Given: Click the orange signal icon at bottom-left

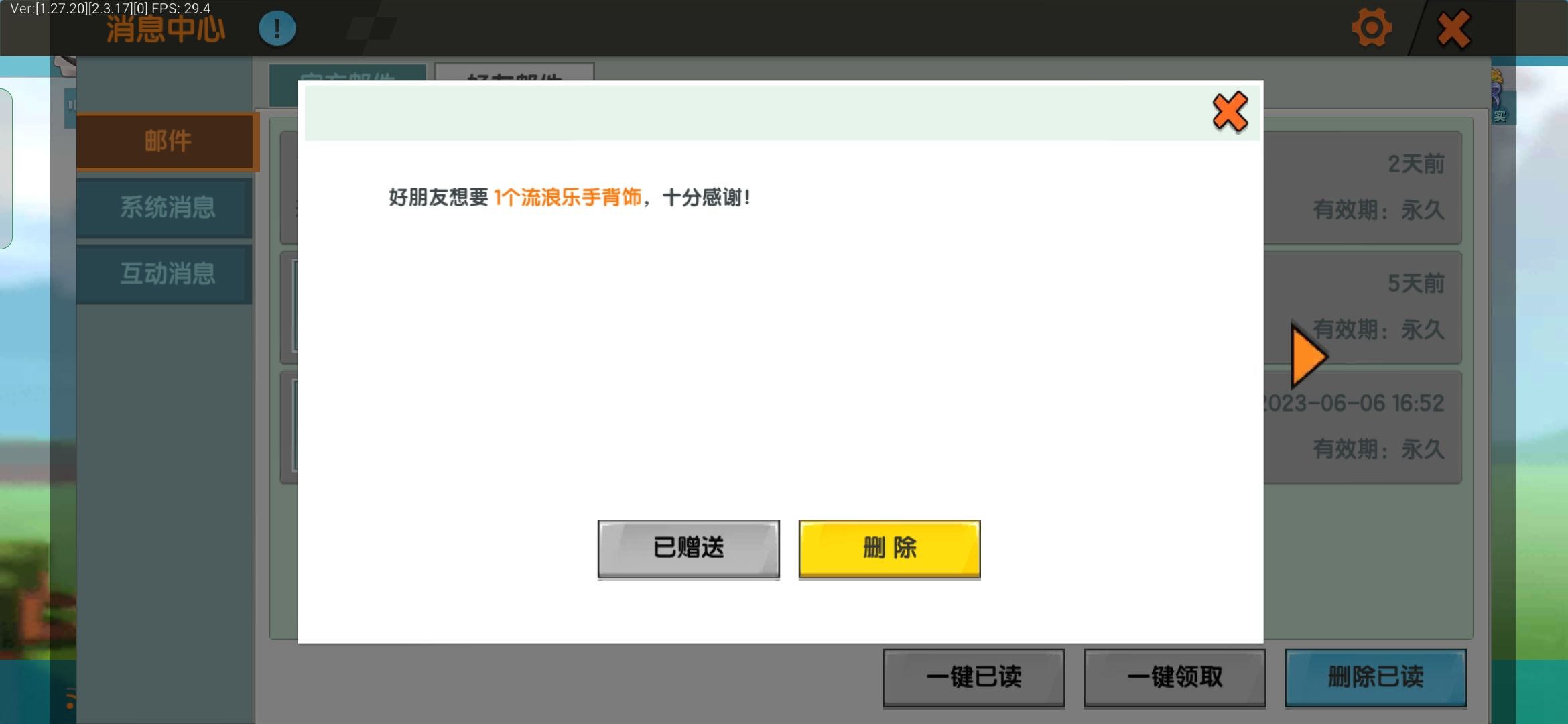Looking at the screenshot, I should [70, 699].
